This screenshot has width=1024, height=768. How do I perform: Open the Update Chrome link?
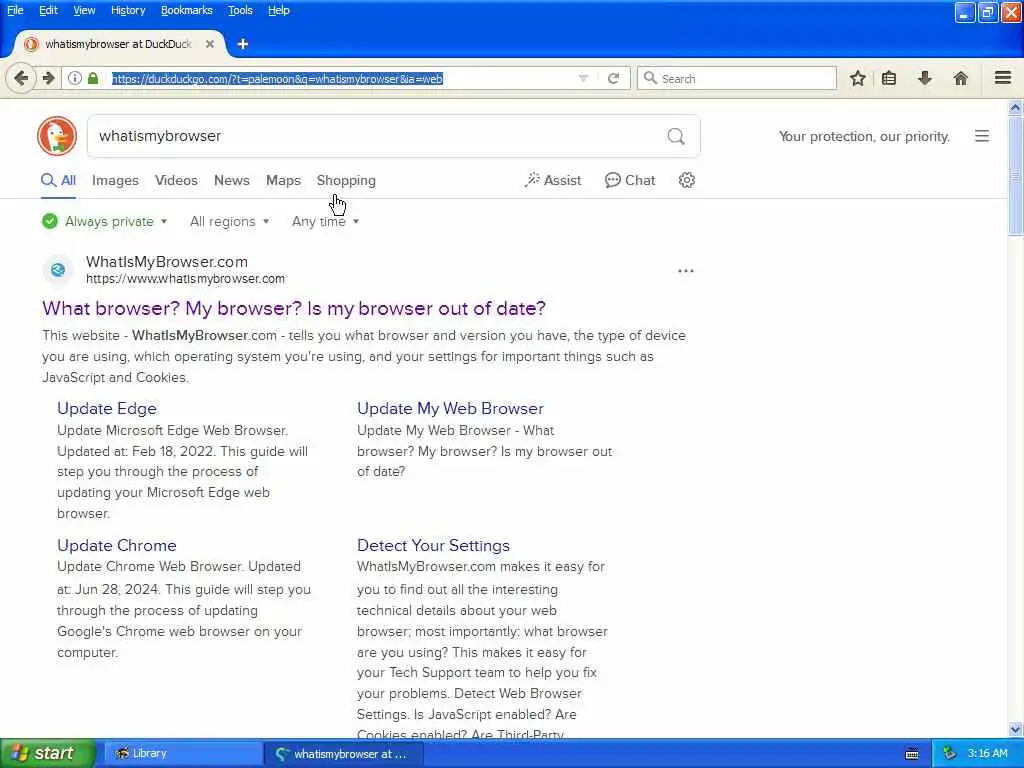(x=117, y=545)
